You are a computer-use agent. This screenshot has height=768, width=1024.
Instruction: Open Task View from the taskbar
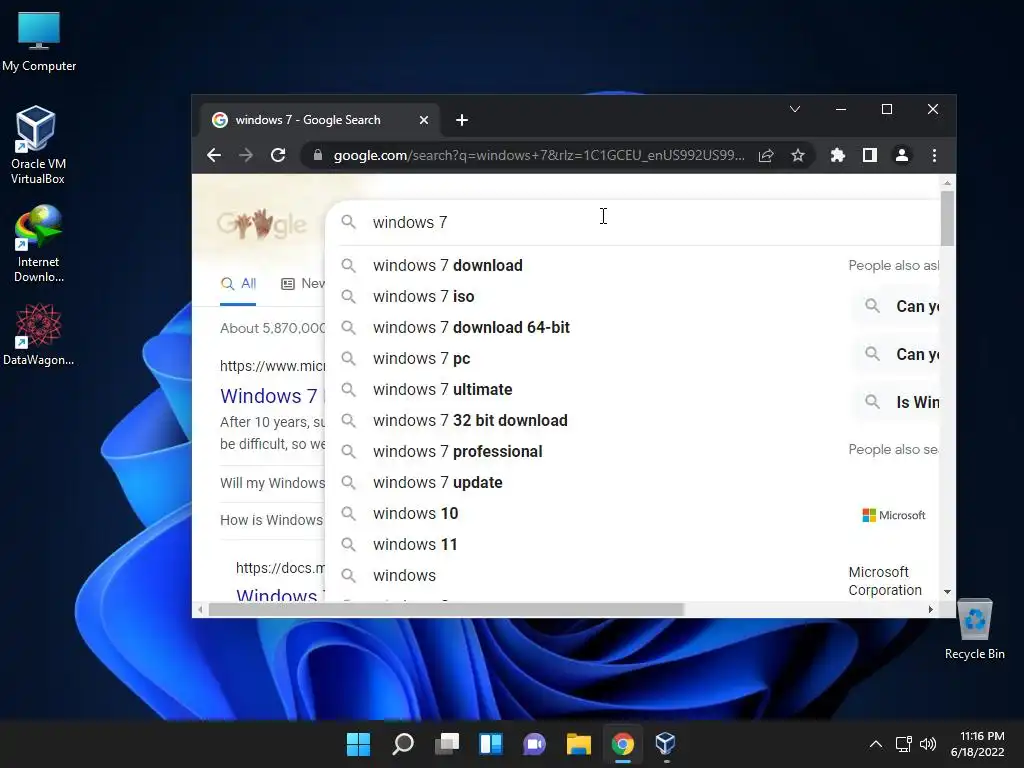[447, 744]
